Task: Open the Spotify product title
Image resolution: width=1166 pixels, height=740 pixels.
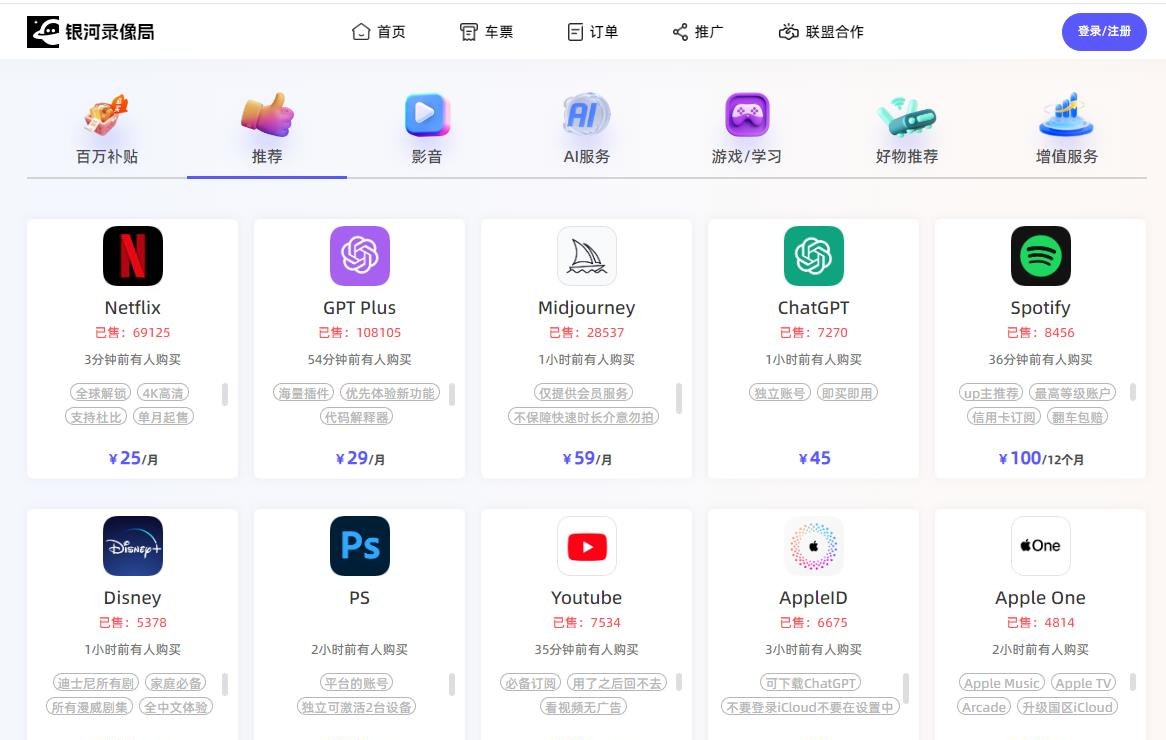Action: click(1040, 308)
